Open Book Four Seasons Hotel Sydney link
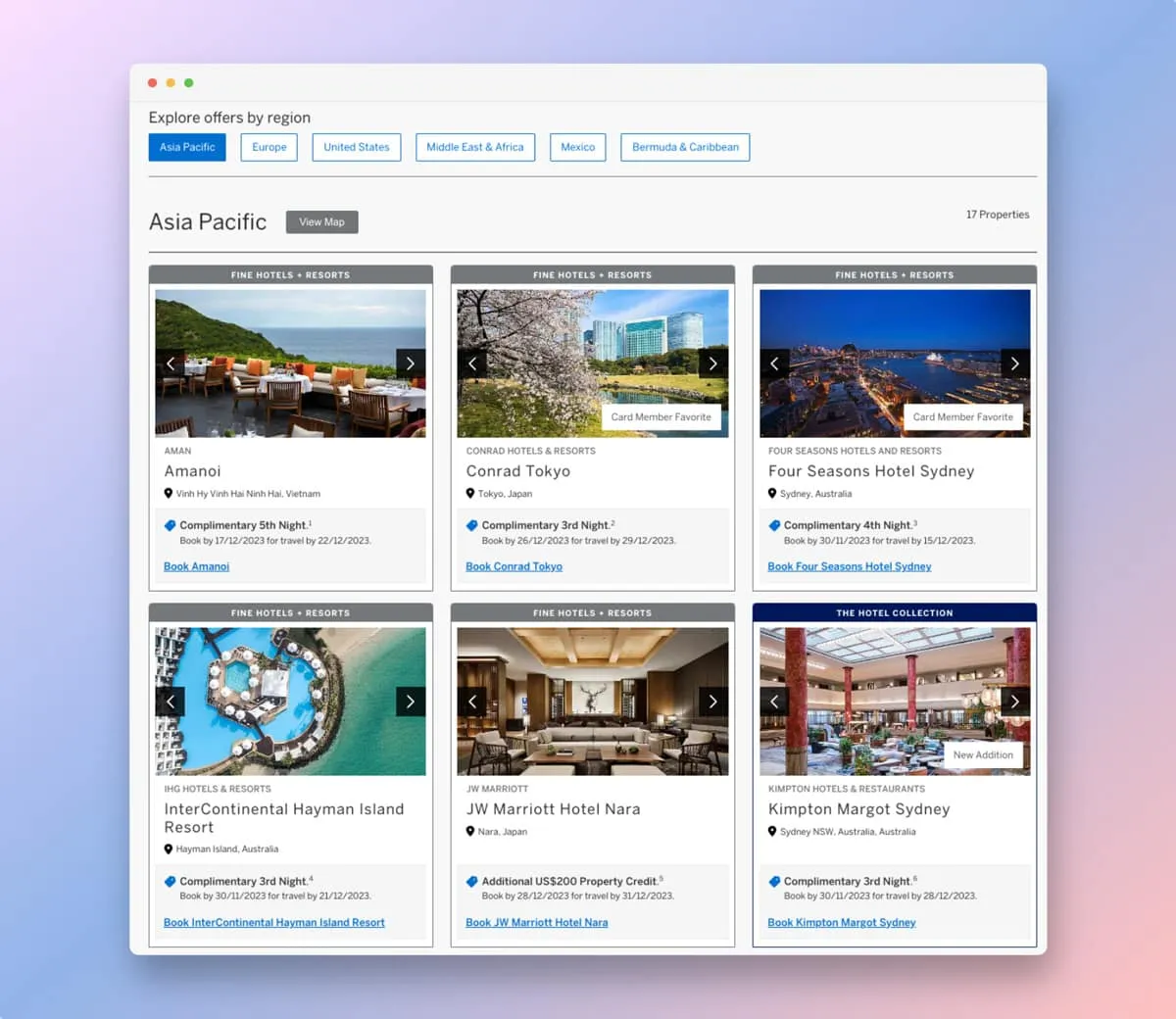This screenshot has width=1176, height=1019. 850,566
